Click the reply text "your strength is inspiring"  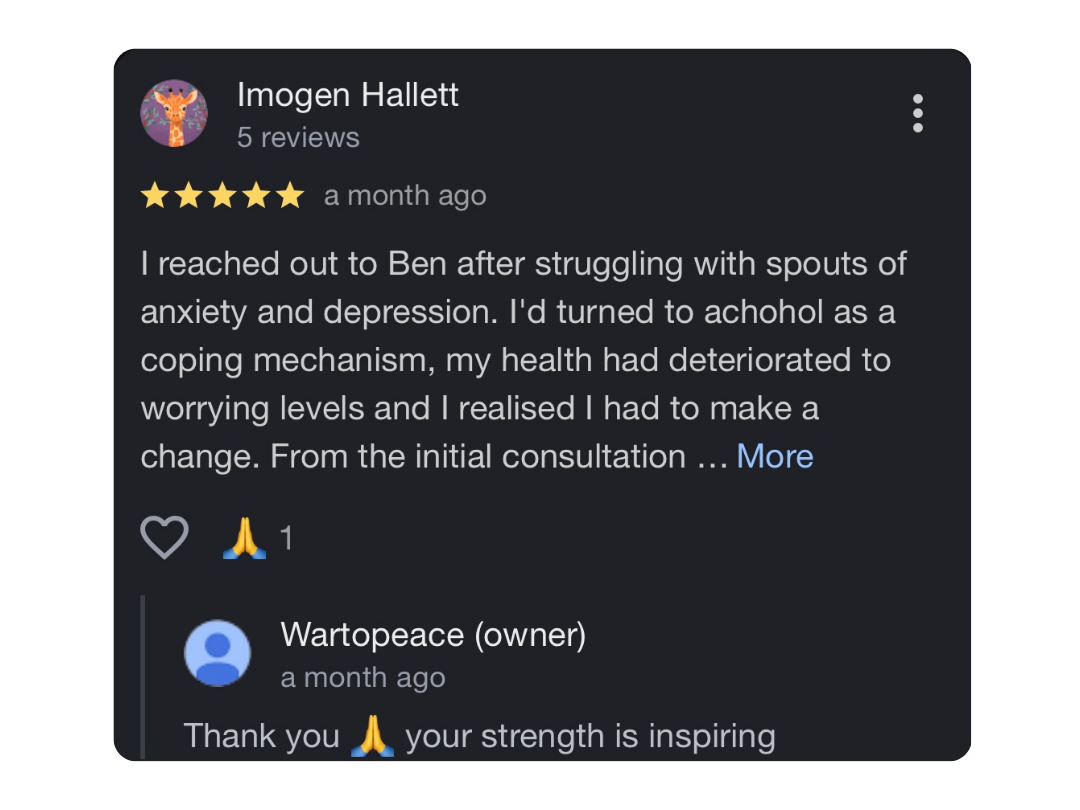tap(590, 737)
